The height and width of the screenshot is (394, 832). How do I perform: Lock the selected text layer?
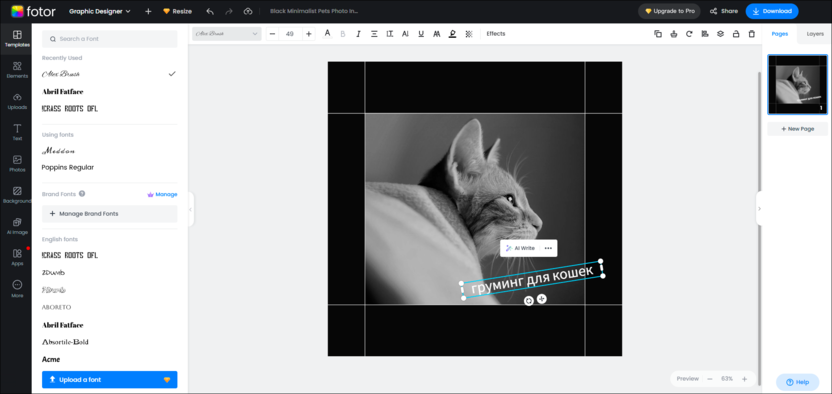735,34
